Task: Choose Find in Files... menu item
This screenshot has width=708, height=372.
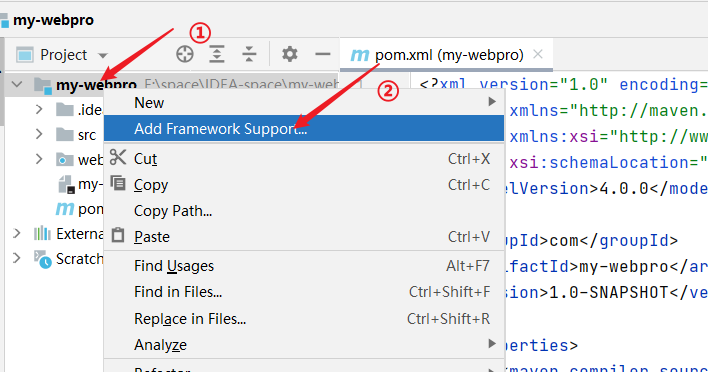Action: point(304,292)
